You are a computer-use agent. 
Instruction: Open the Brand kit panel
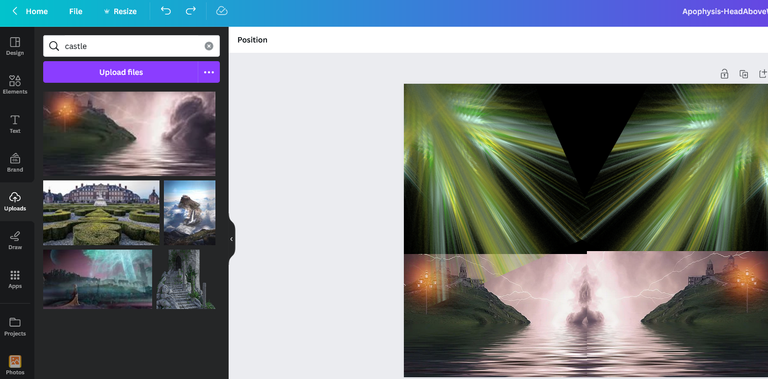point(15,163)
